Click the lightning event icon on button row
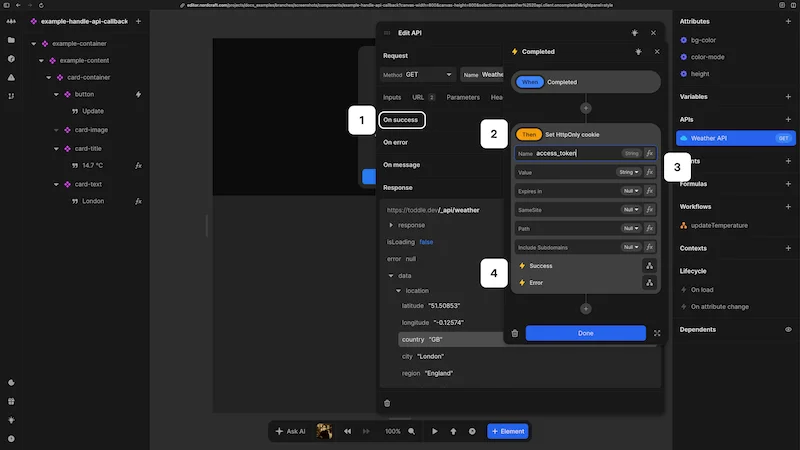The width and height of the screenshot is (800, 450). tap(138, 94)
